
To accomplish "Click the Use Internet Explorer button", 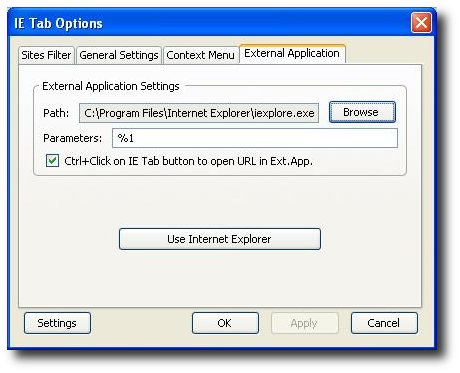I will coord(220,239).
